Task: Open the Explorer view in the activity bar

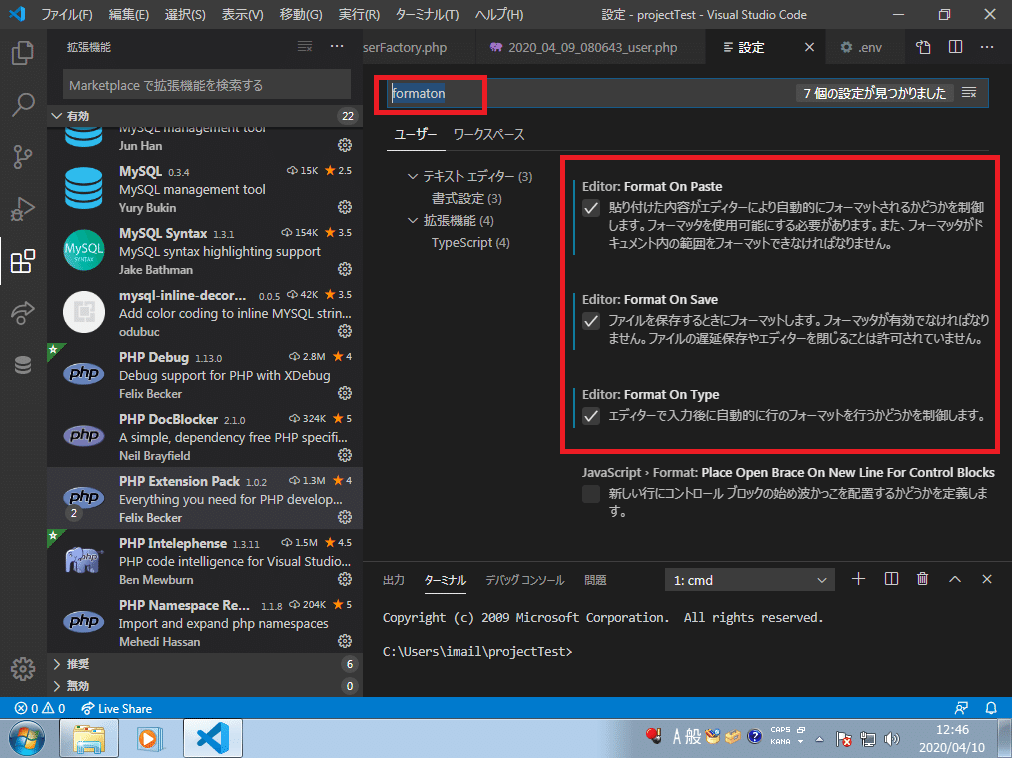Action: pyautogui.click(x=23, y=53)
